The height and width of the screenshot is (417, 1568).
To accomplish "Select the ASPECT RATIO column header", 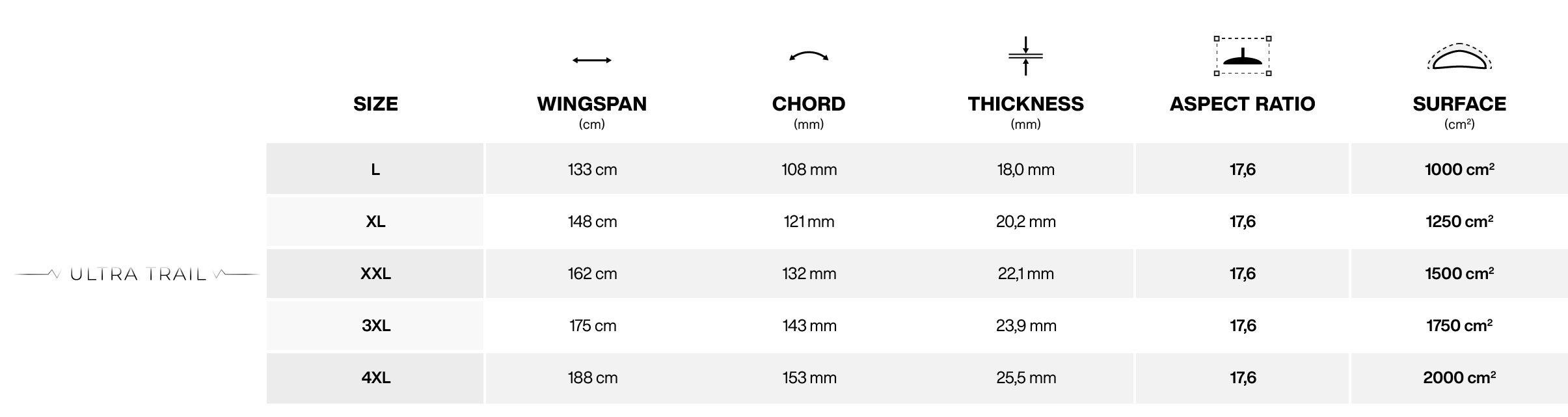I will 1242,104.
